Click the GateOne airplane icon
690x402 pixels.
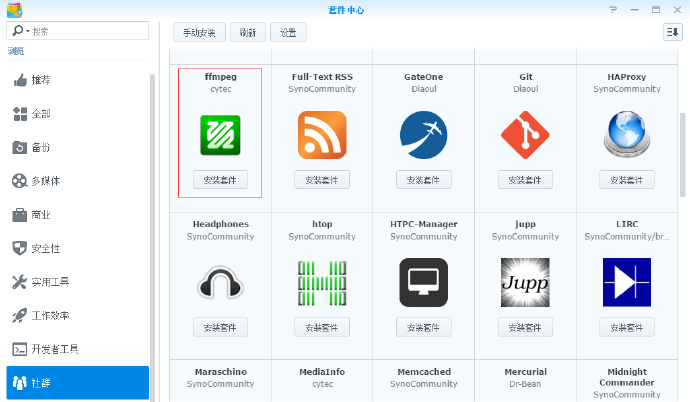pos(424,135)
